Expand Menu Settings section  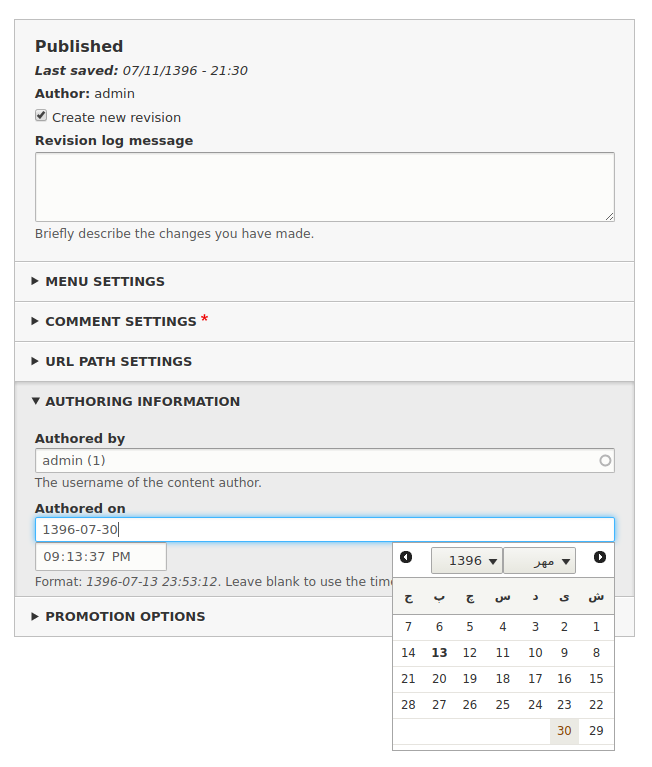[105, 282]
